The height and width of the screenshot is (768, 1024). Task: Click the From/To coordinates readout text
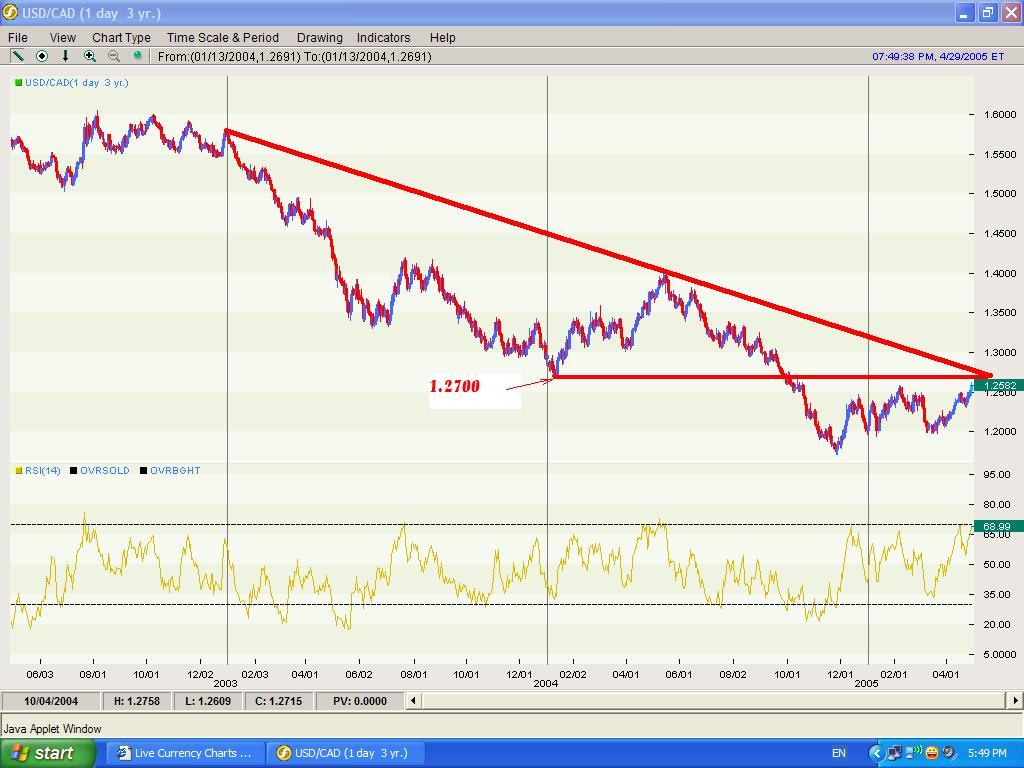point(295,57)
